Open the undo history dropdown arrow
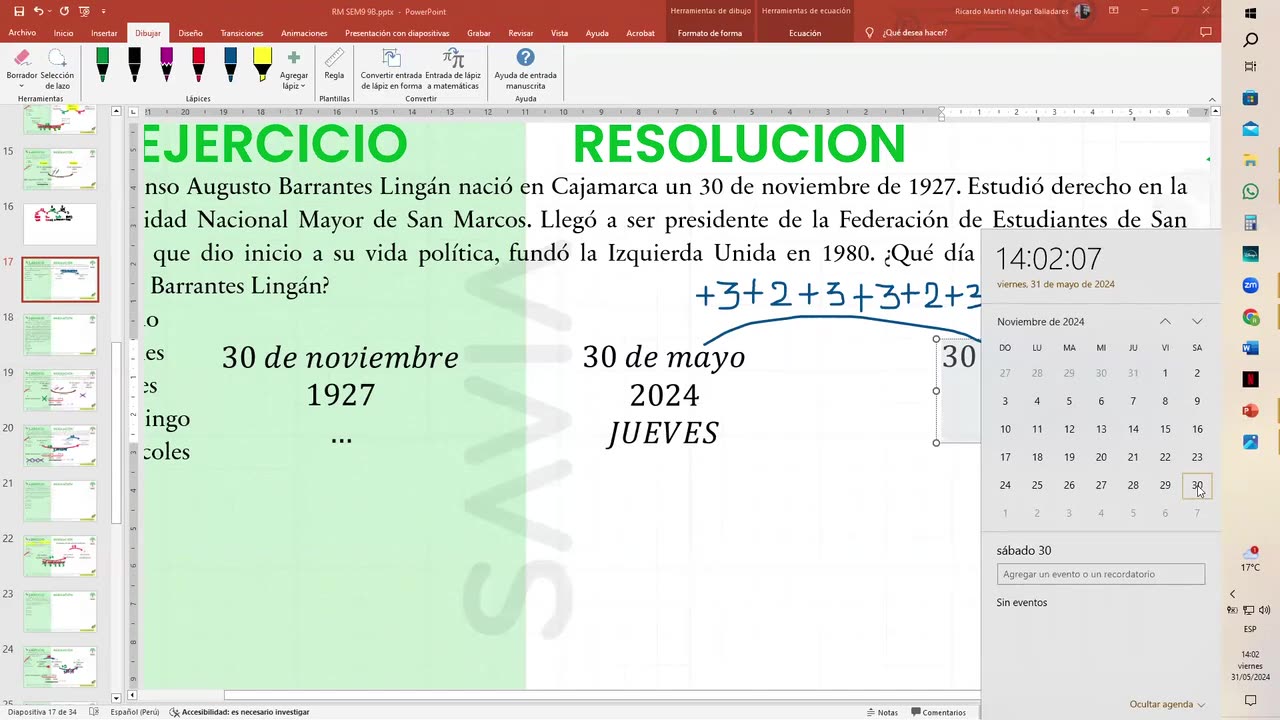Image resolution: width=1280 pixels, height=720 pixels. point(49,11)
